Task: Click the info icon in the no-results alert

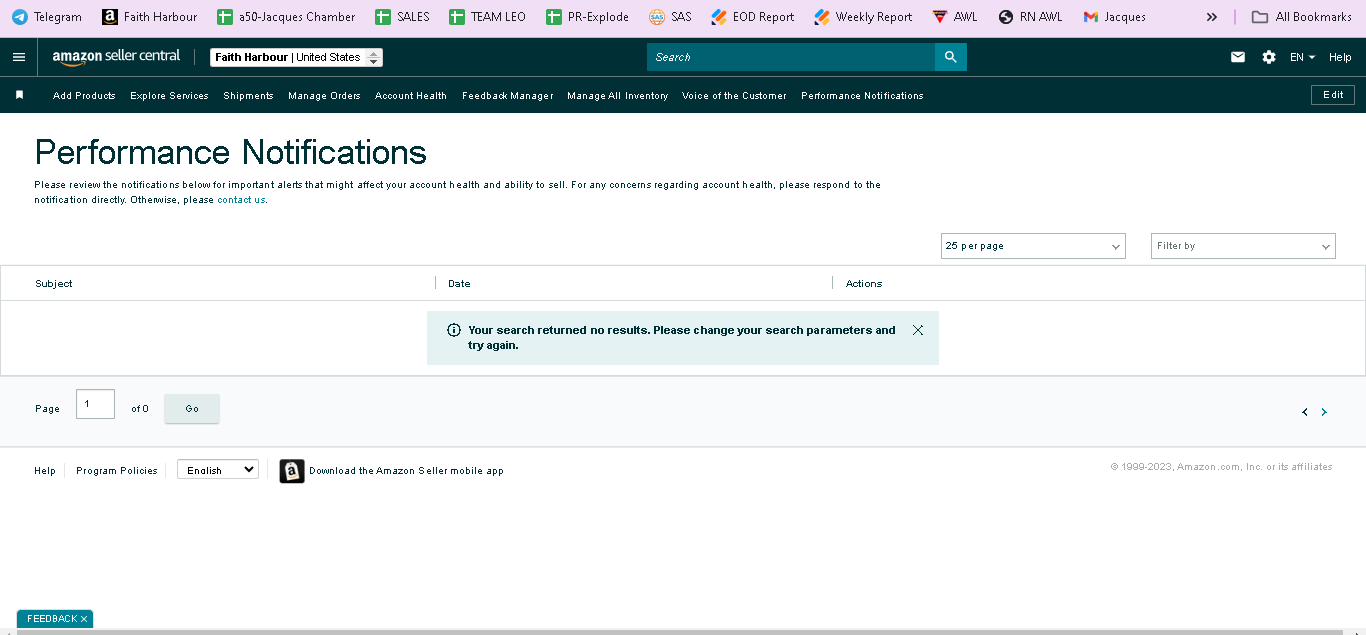Action: (454, 330)
